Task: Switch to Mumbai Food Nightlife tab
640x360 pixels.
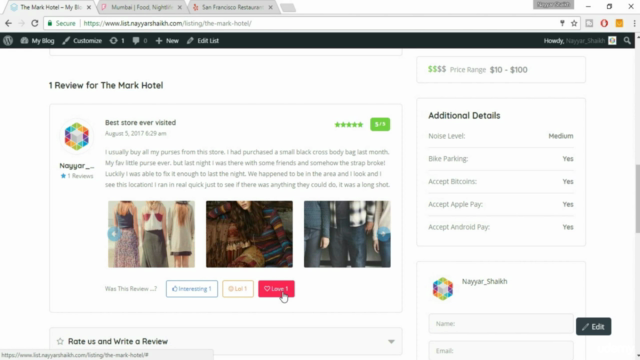Action: pyautogui.click(x=142, y=7)
